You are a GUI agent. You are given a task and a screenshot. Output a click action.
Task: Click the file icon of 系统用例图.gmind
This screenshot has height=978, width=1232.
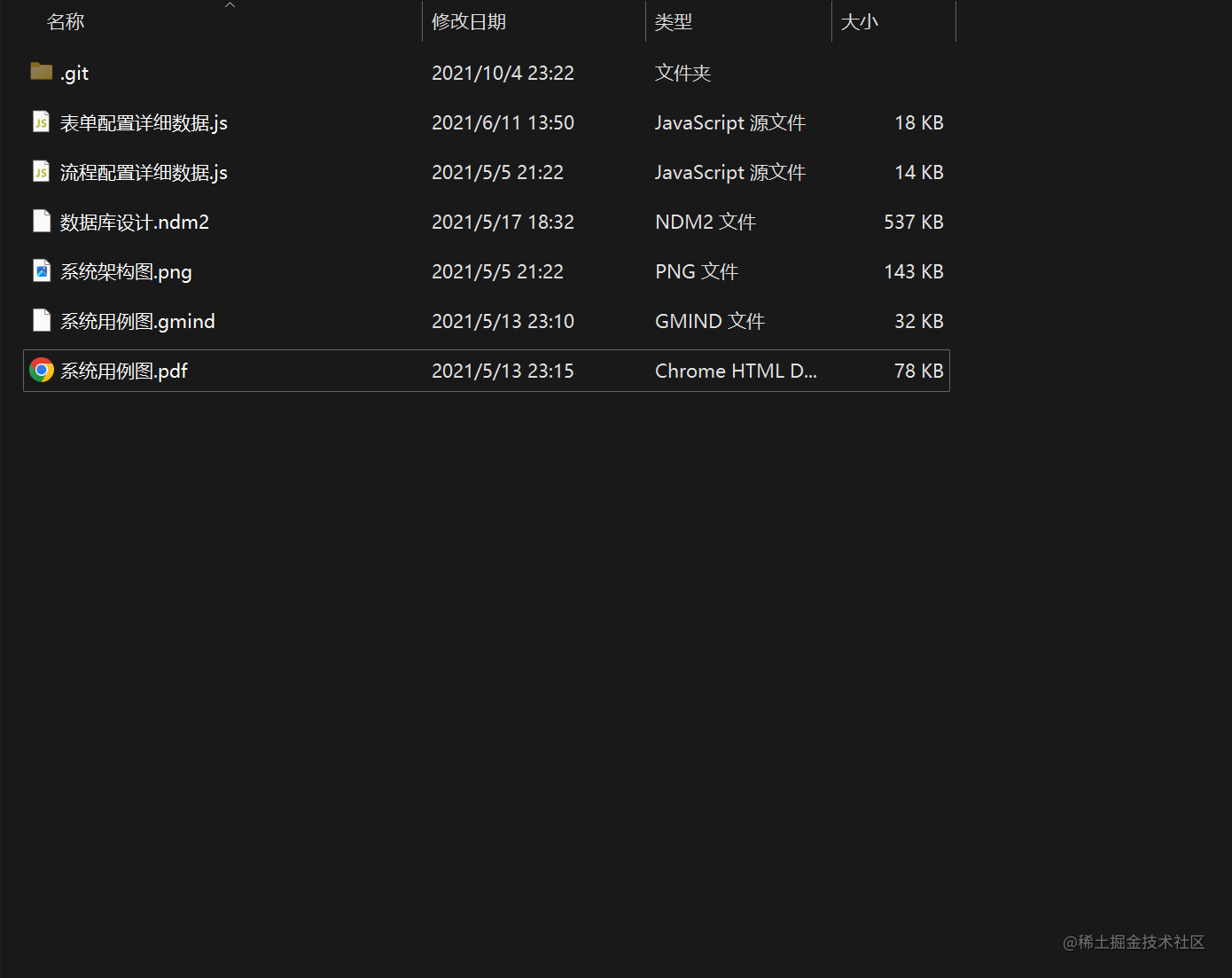[41, 320]
